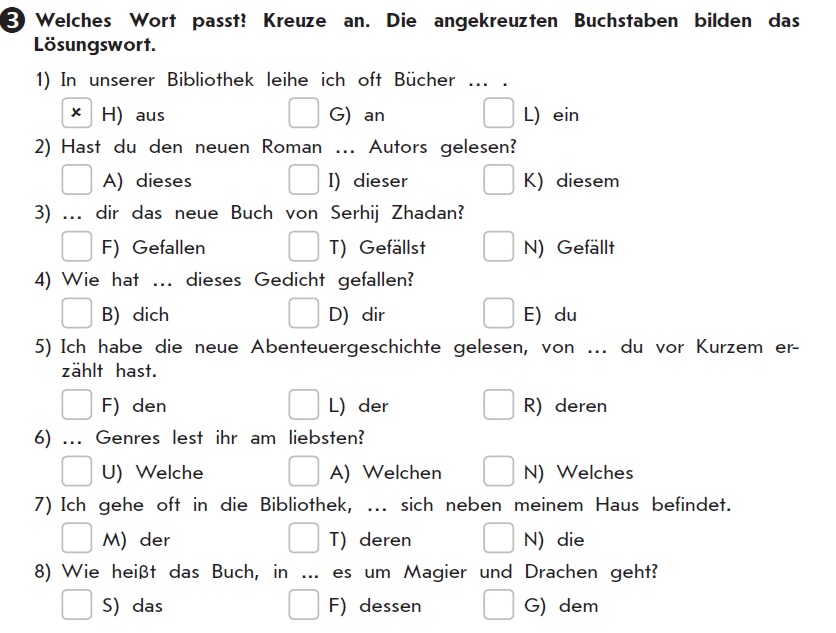Uncheck the marked 'H) aus' checkbox
The image size is (836, 633).
click(76, 114)
